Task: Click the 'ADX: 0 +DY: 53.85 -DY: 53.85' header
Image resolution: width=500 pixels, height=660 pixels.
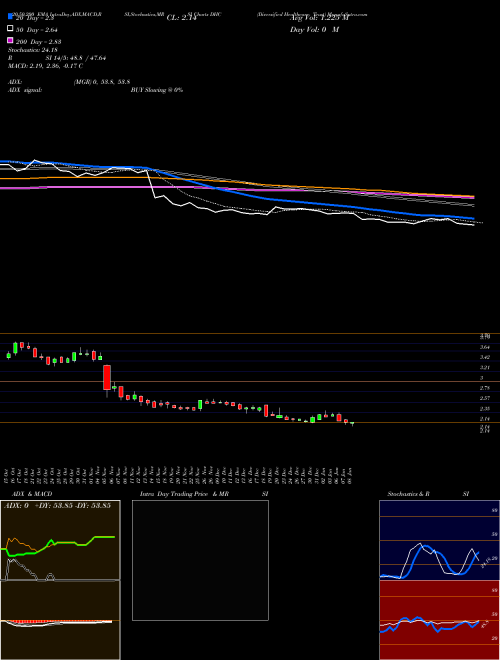Action: point(57,505)
